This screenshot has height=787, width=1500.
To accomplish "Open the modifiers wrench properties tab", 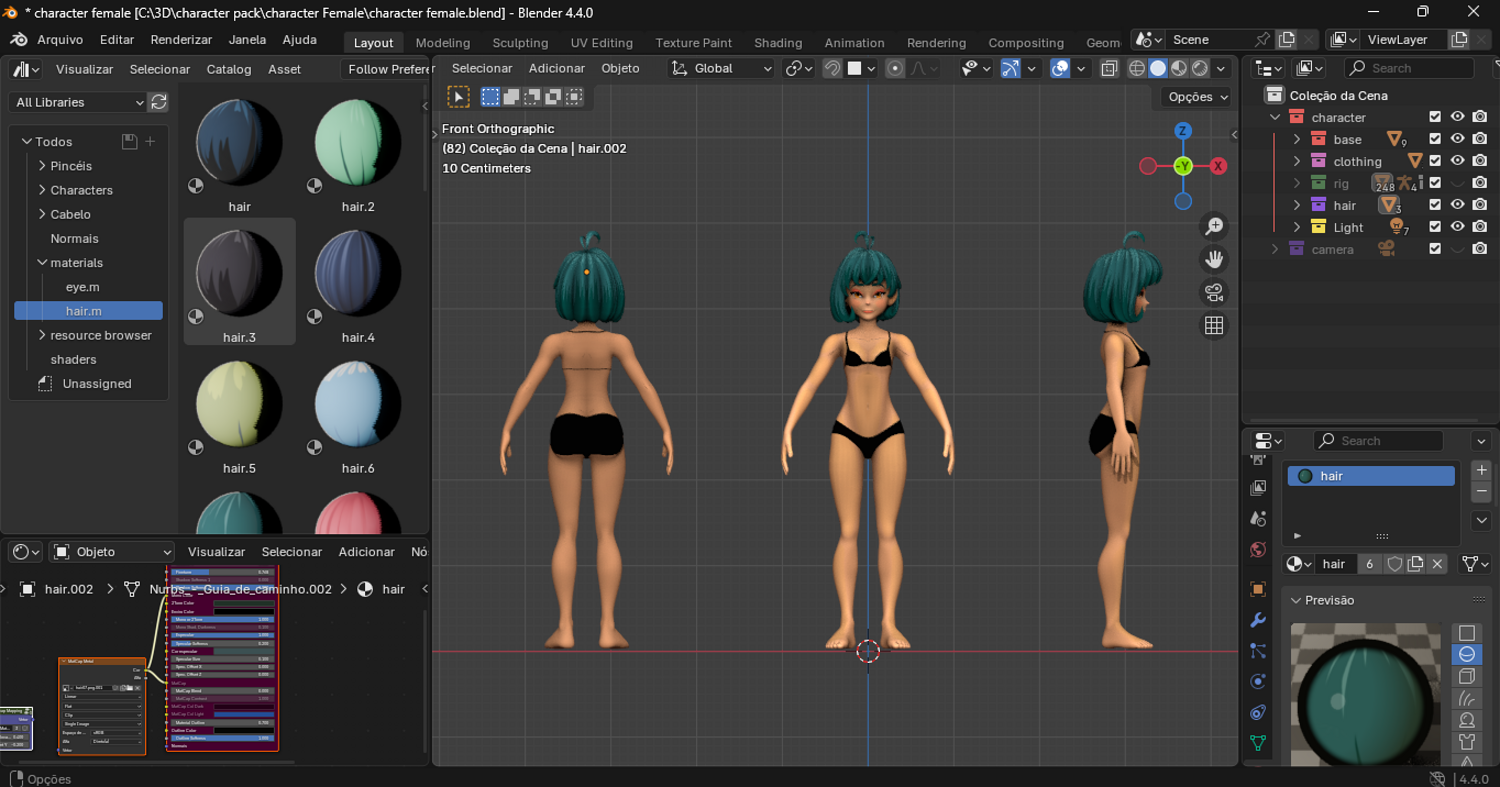I will coord(1258,620).
